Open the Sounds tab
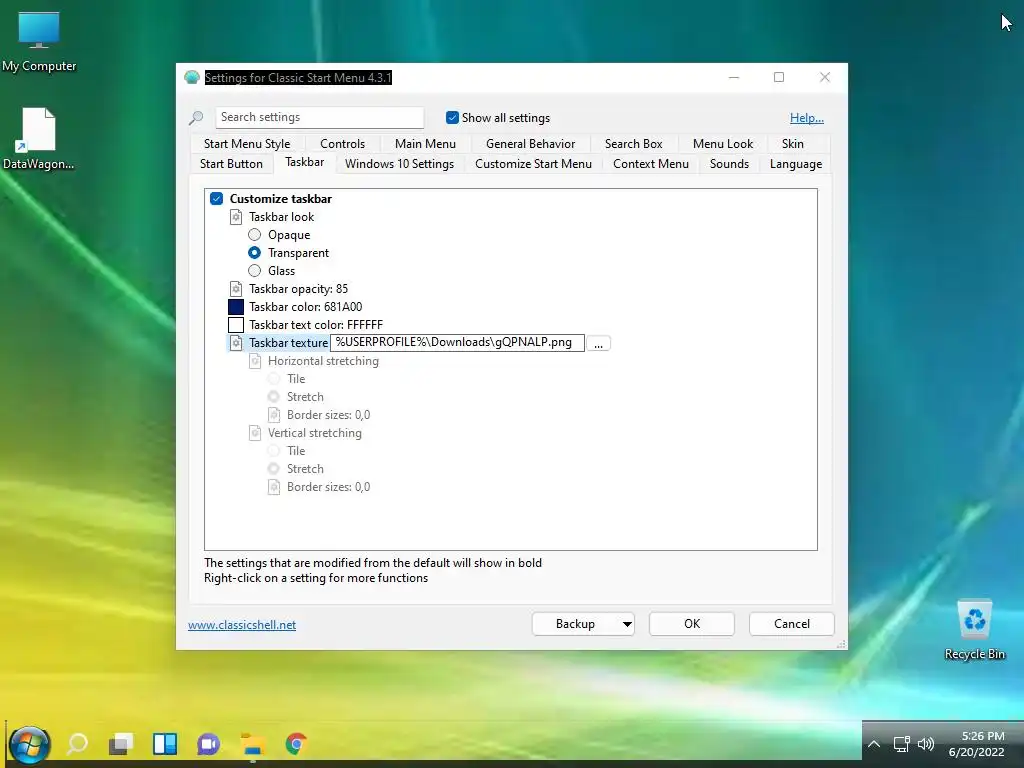1024x768 pixels. point(729,164)
